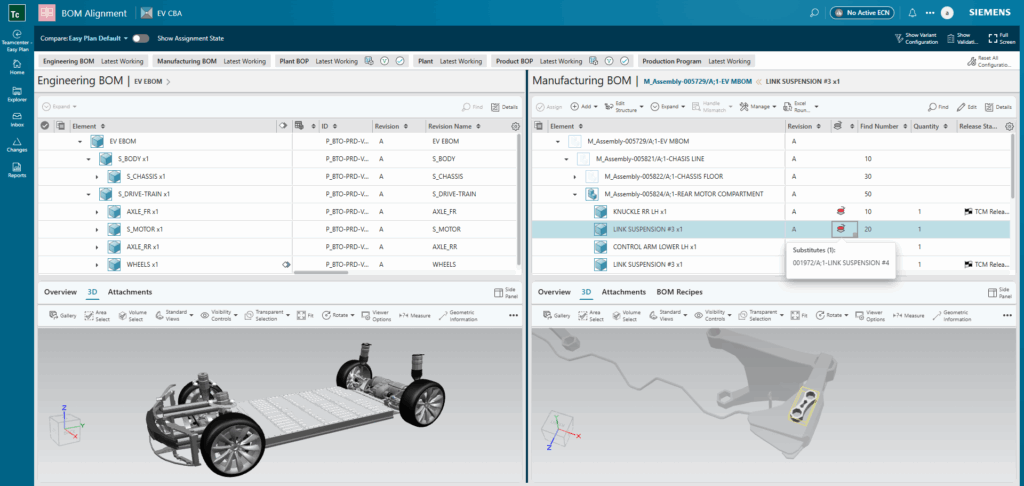Click the notifications bell icon
The image size is (1024, 486).
pyautogui.click(x=912, y=13)
